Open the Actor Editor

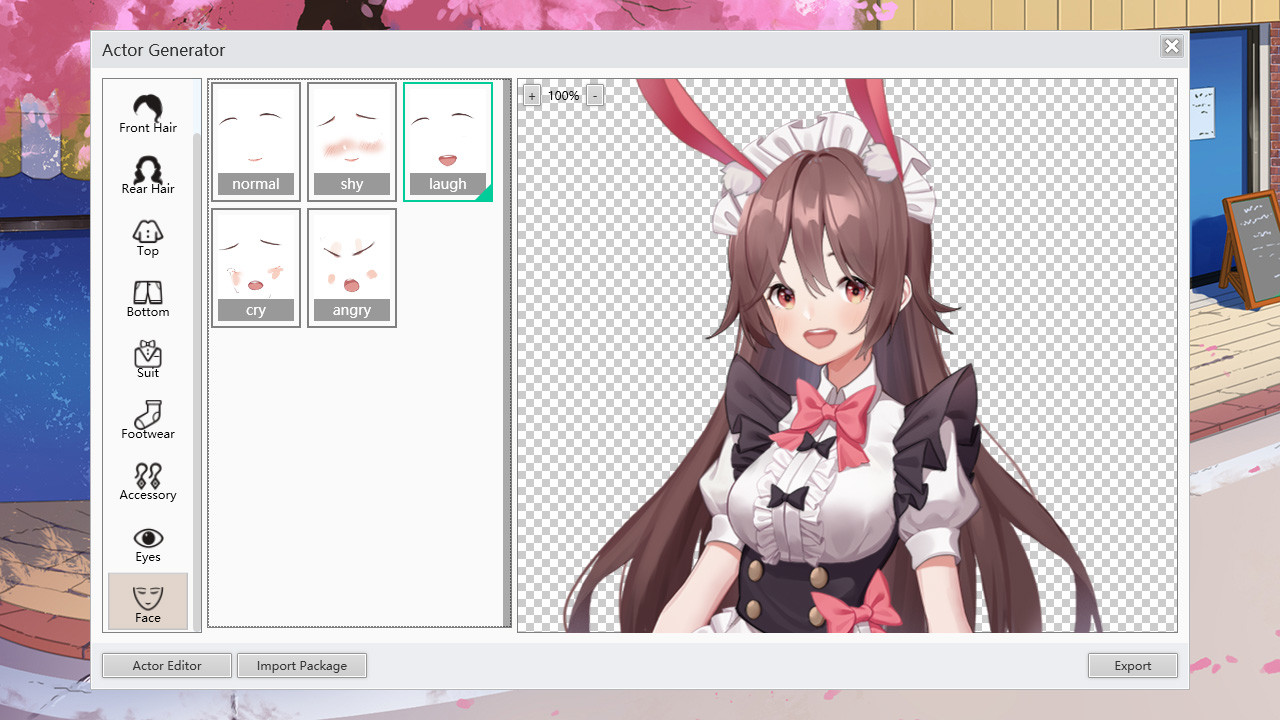[166, 665]
